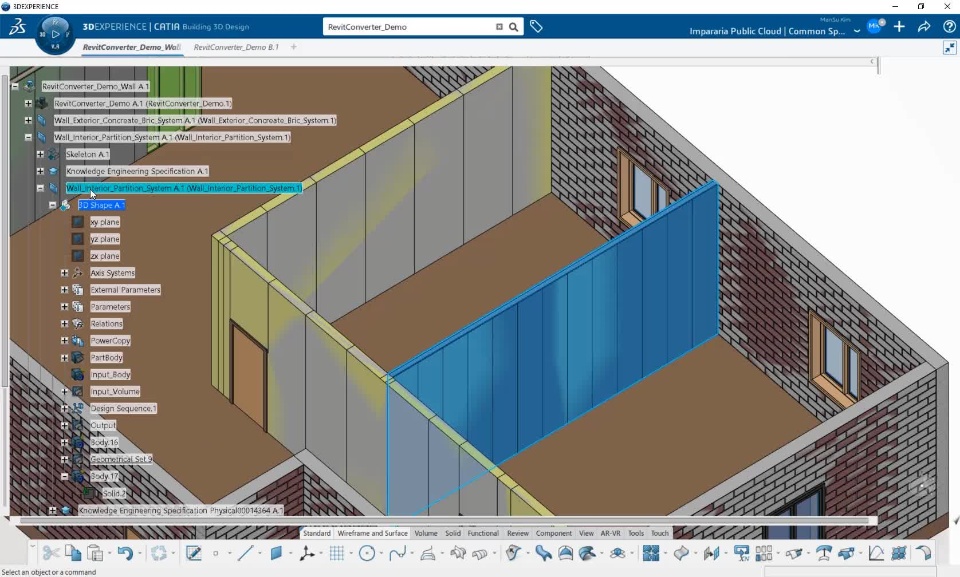The width and height of the screenshot is (960, 577).
Task: Click the Fill surface icon
Action: coord(565,553)
